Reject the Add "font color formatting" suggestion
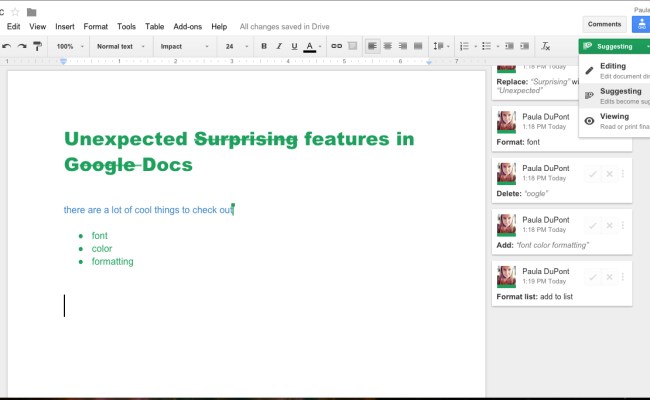This screenshot has height=400, width=650. [x=609, y=225]
